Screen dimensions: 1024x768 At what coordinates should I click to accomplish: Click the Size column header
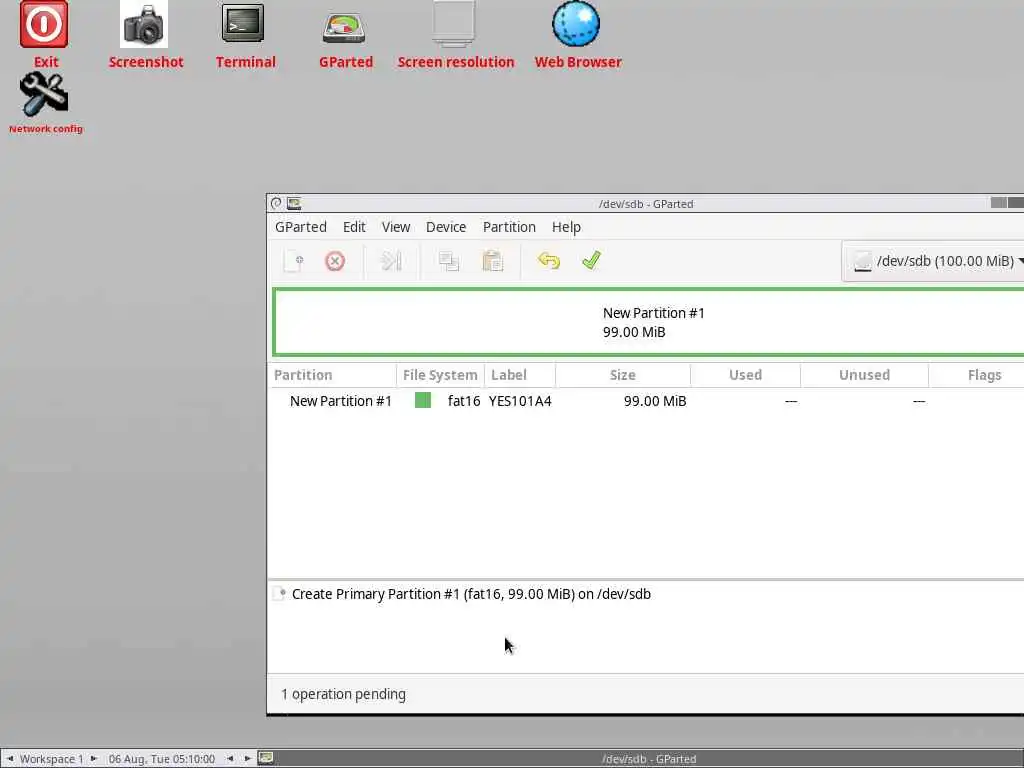pyautogui.click(x=622, y=375)
